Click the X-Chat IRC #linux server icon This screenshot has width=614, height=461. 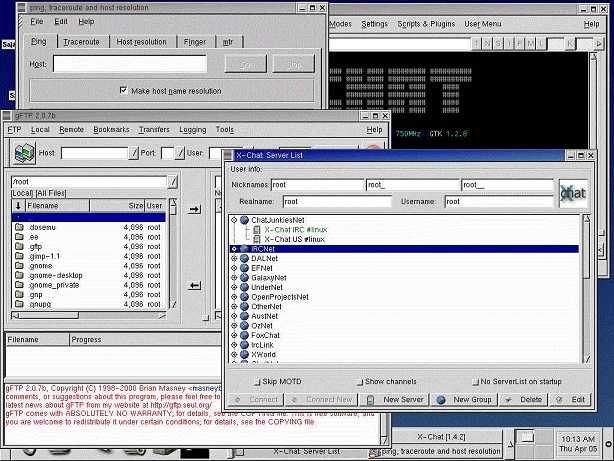[x=256, y=229]
